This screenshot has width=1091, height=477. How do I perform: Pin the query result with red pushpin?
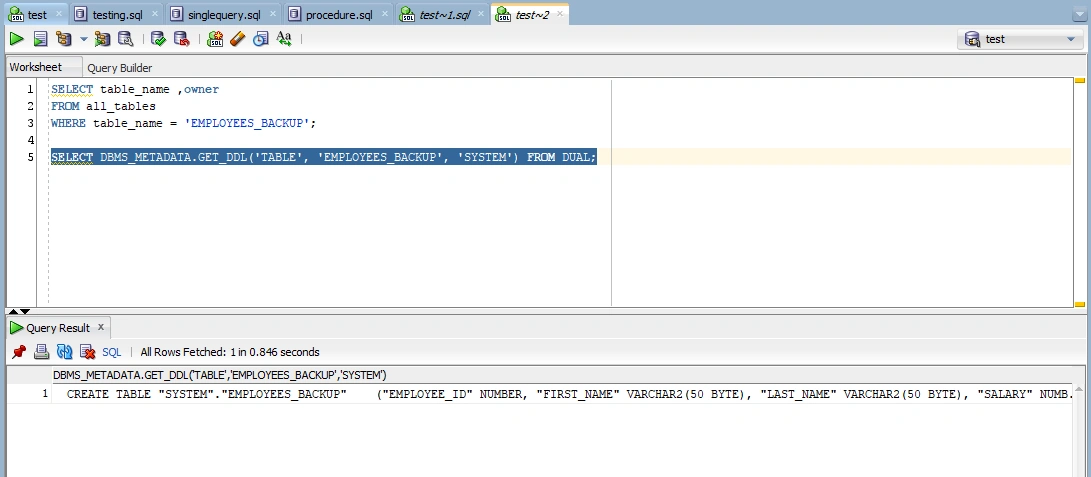point(19,352)
